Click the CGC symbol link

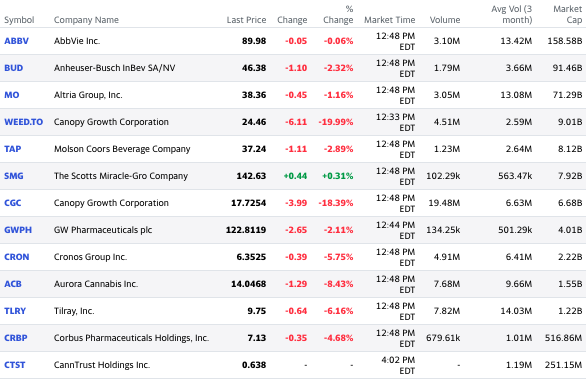click(13, 203)
